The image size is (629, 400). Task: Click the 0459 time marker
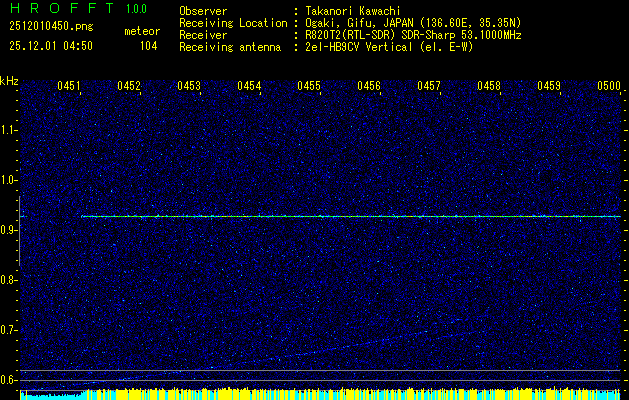(x=549, y=87)
